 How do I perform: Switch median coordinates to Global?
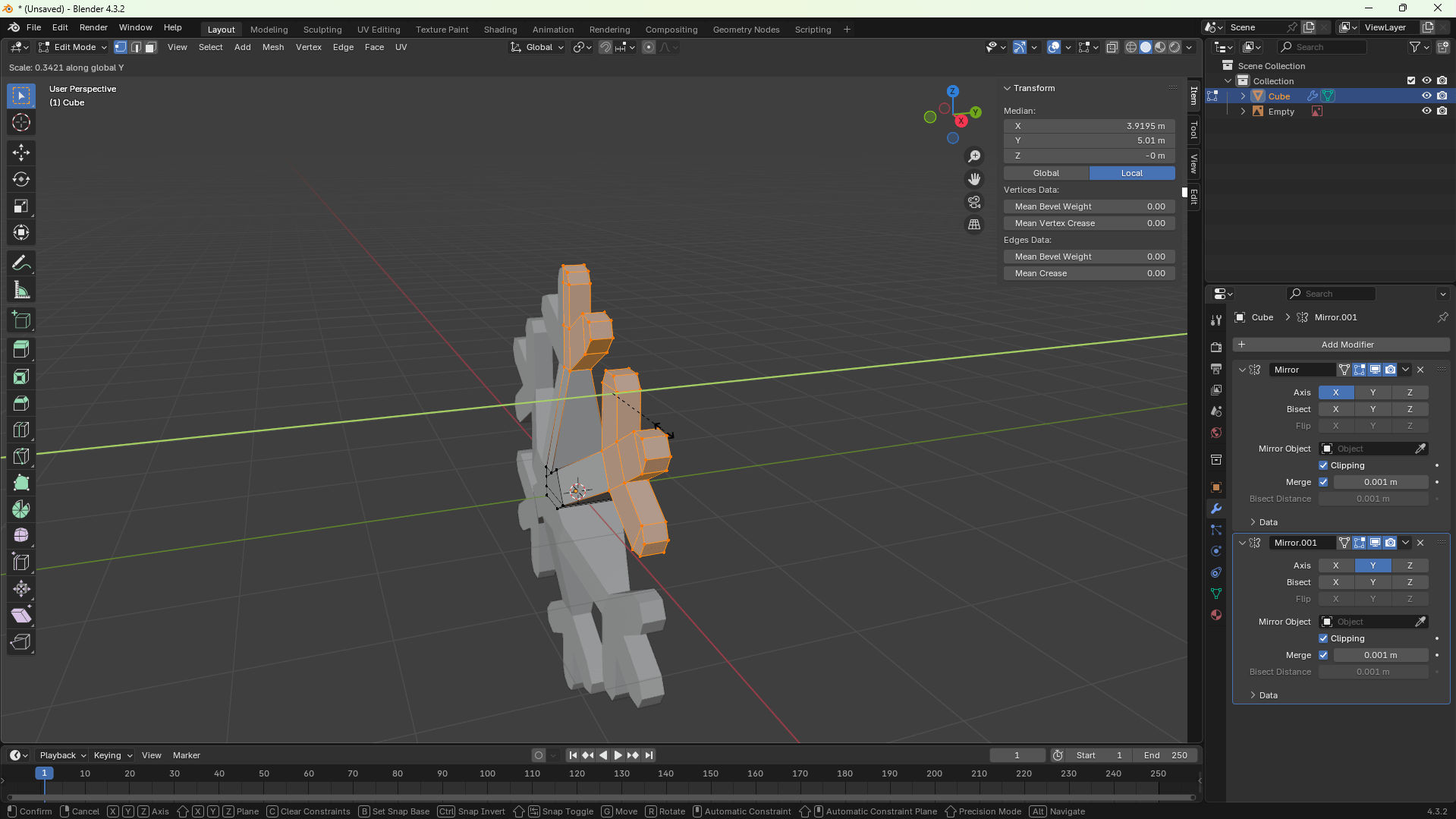click(x=1046, y=173)
